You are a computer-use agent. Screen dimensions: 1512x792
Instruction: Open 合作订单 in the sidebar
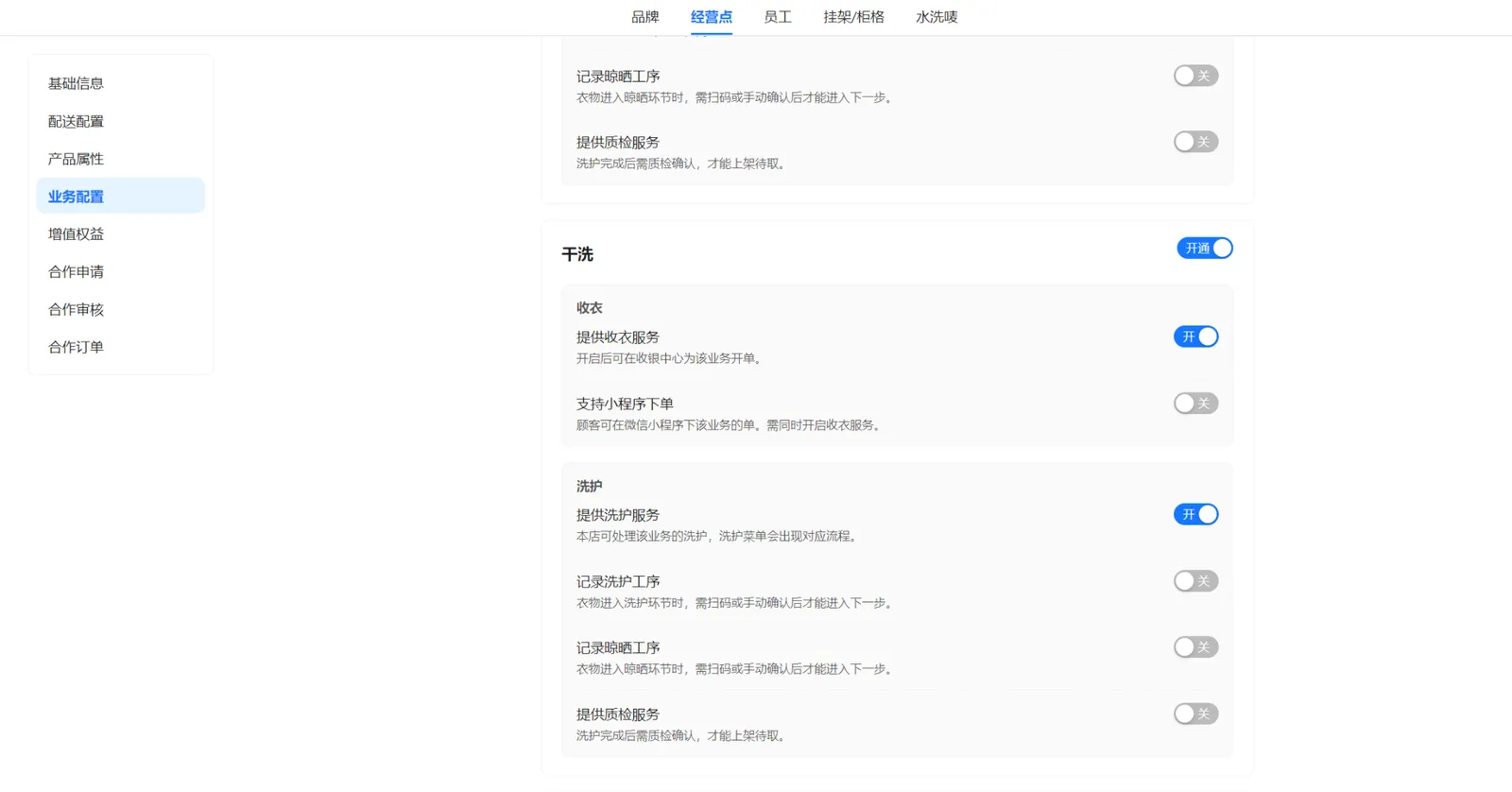120,347
